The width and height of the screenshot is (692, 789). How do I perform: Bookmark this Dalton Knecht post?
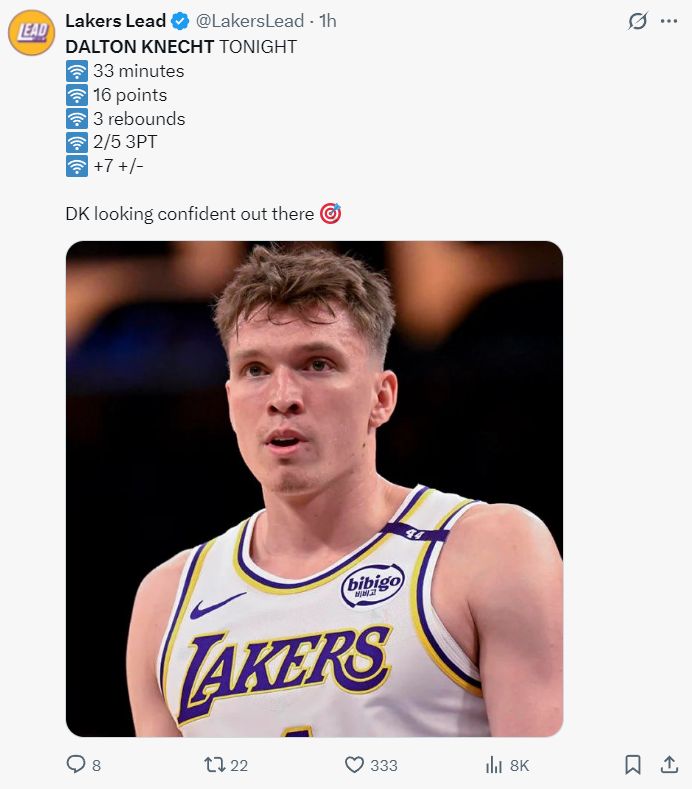tap(632, 764)
